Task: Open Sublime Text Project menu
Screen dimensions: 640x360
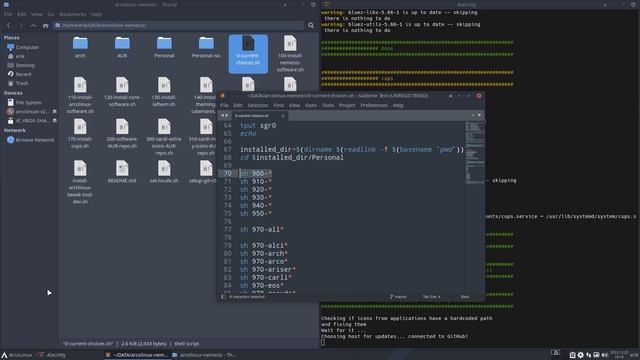Action: 347,105
